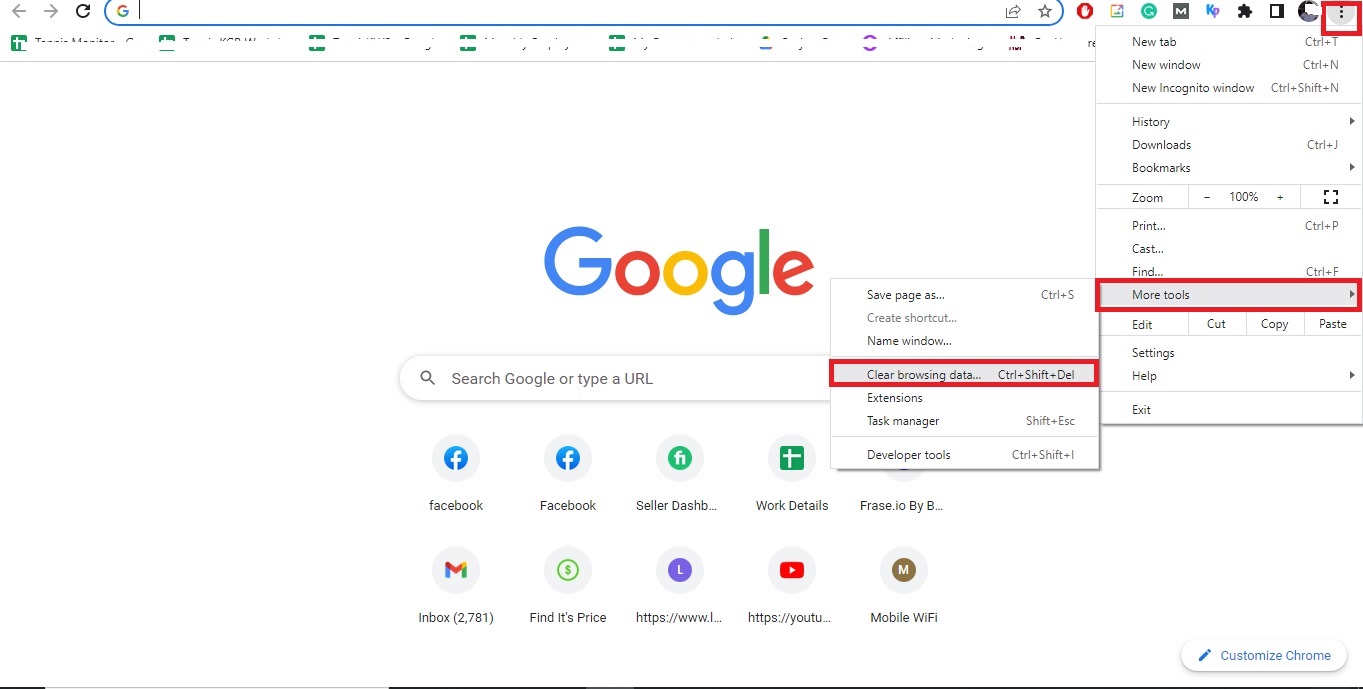The image size is (1363, 689).
Task: Open the Task manager menu item
Action: tap(903, 421)
